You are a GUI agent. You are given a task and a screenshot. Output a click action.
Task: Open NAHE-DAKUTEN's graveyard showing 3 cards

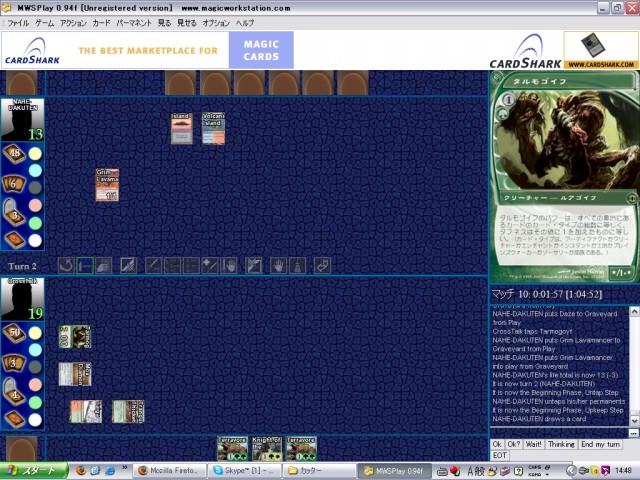tap(14, 213)
